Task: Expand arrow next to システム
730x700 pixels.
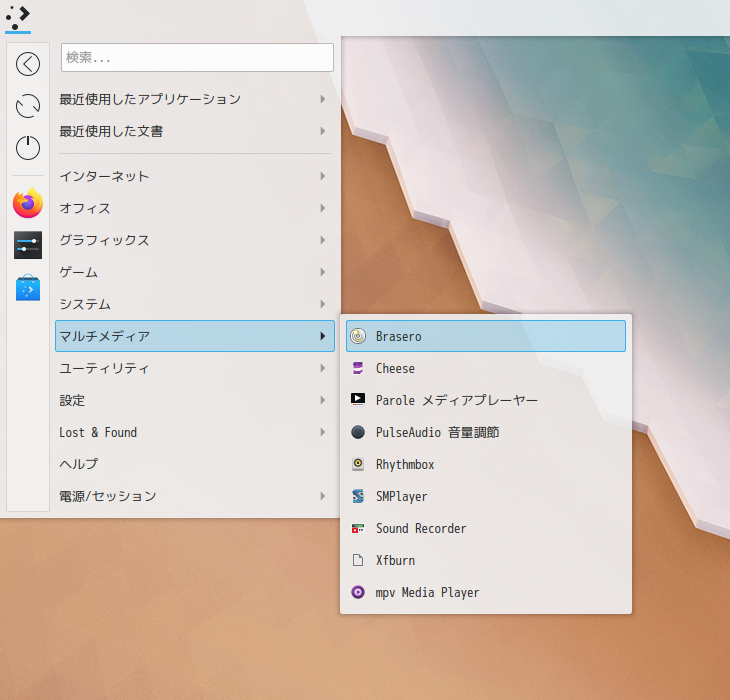Action: click(x=323, y=304)
